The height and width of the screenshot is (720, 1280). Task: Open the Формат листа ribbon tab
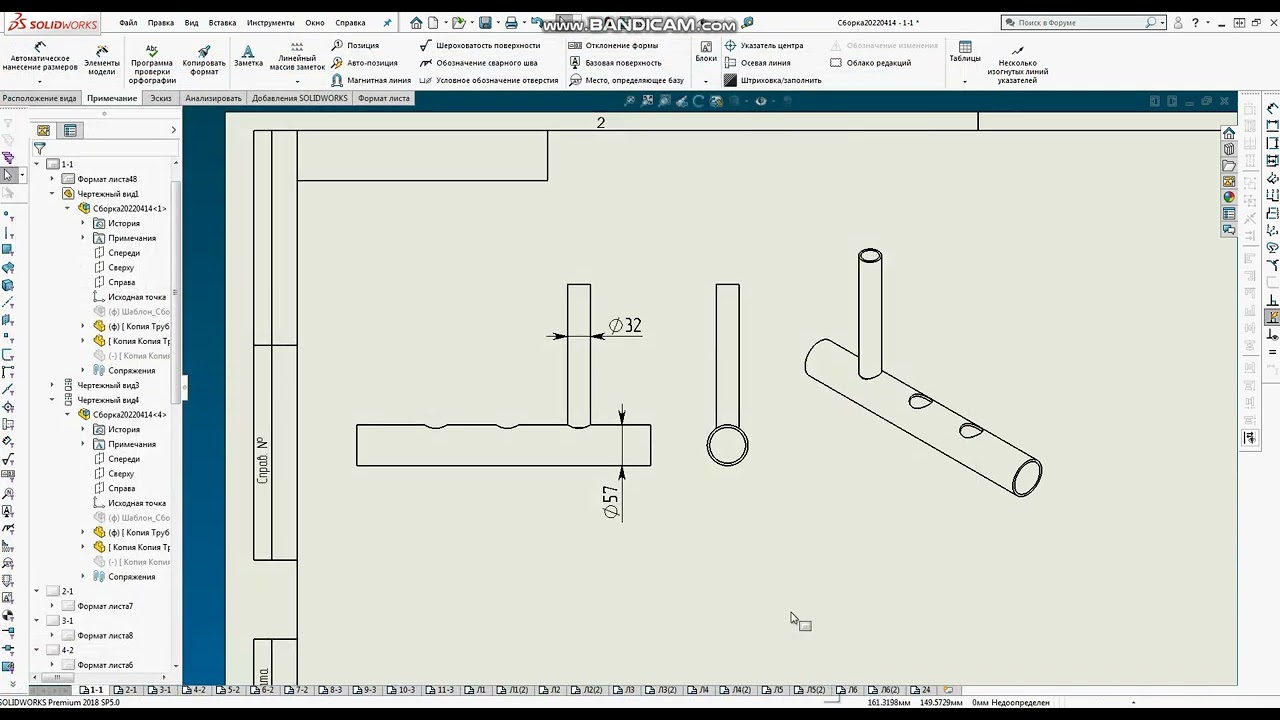pyautogui.click(x=384, y=98)
